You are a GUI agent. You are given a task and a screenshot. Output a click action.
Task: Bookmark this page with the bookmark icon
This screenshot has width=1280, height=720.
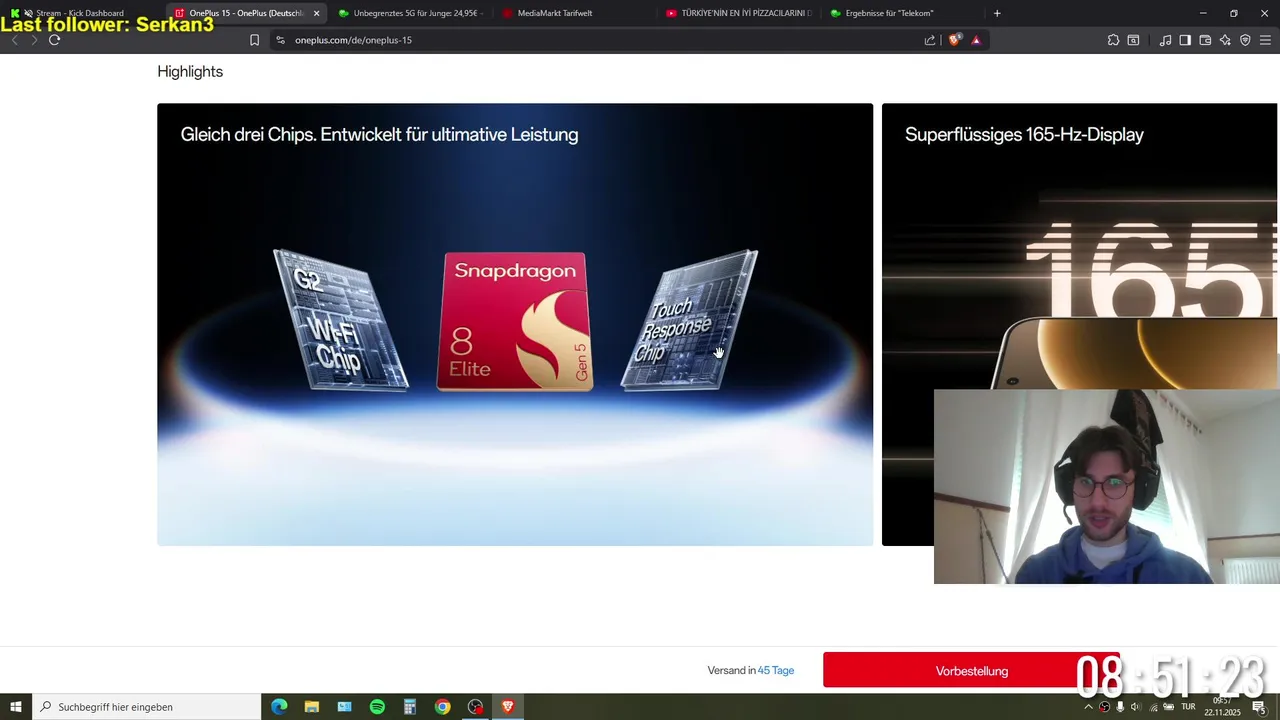(254, 40)
